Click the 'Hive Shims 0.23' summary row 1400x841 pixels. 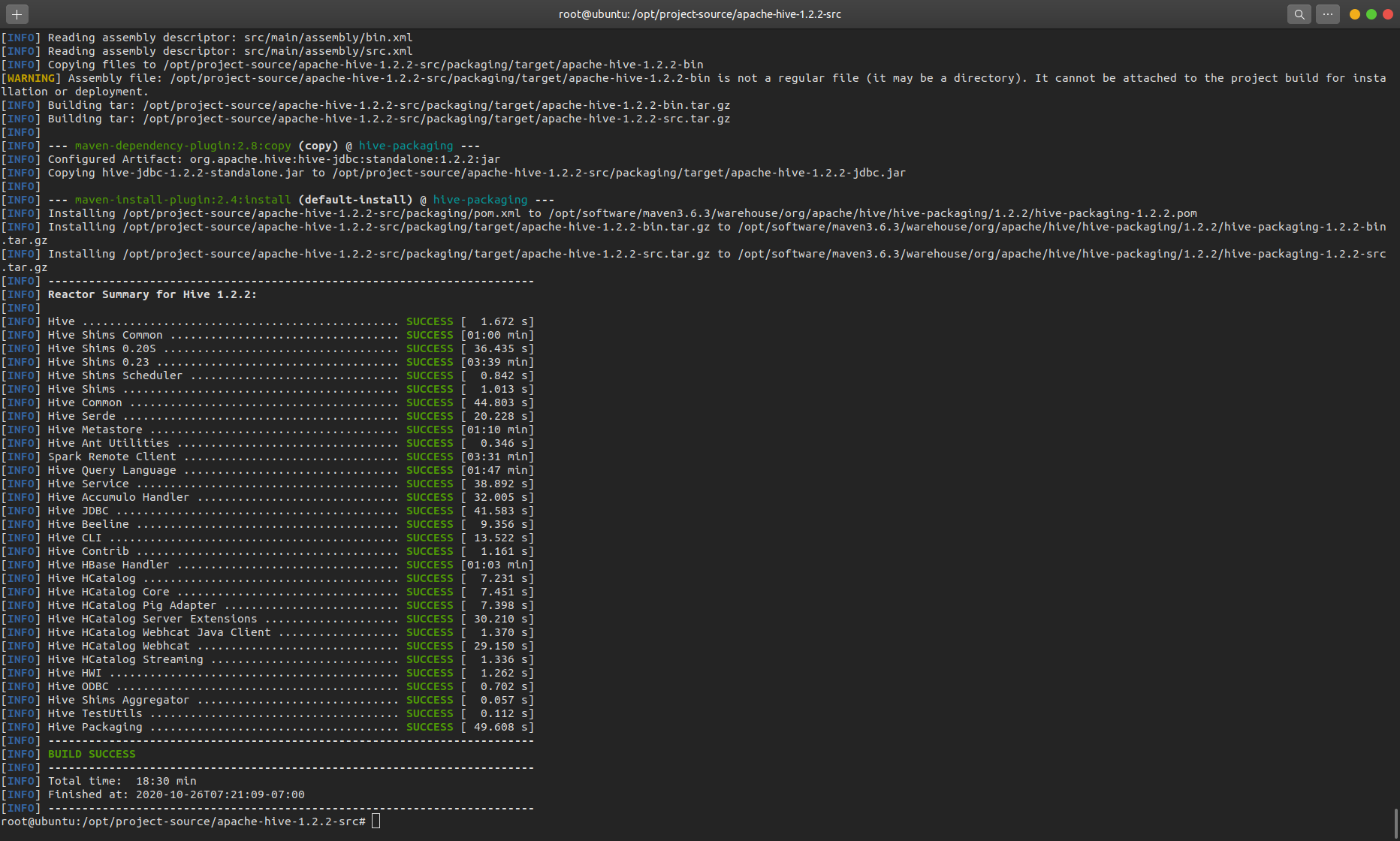point(268,362)
